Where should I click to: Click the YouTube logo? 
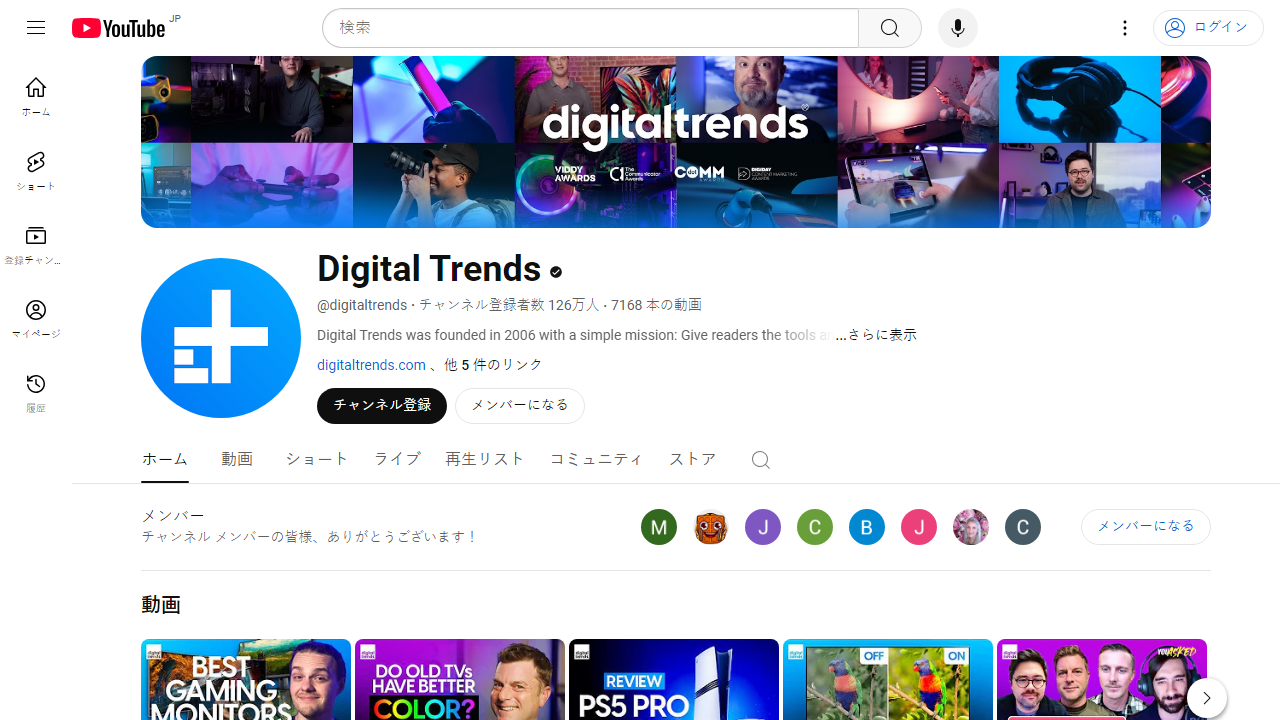tap(119, 28)
